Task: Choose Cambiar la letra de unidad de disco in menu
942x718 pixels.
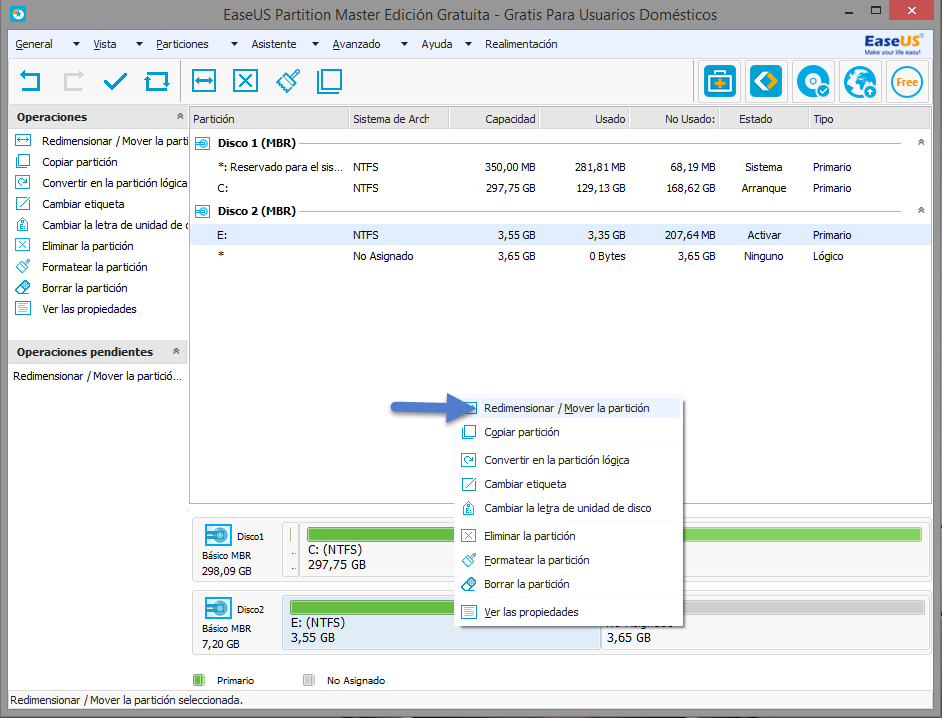Action: 570,508
